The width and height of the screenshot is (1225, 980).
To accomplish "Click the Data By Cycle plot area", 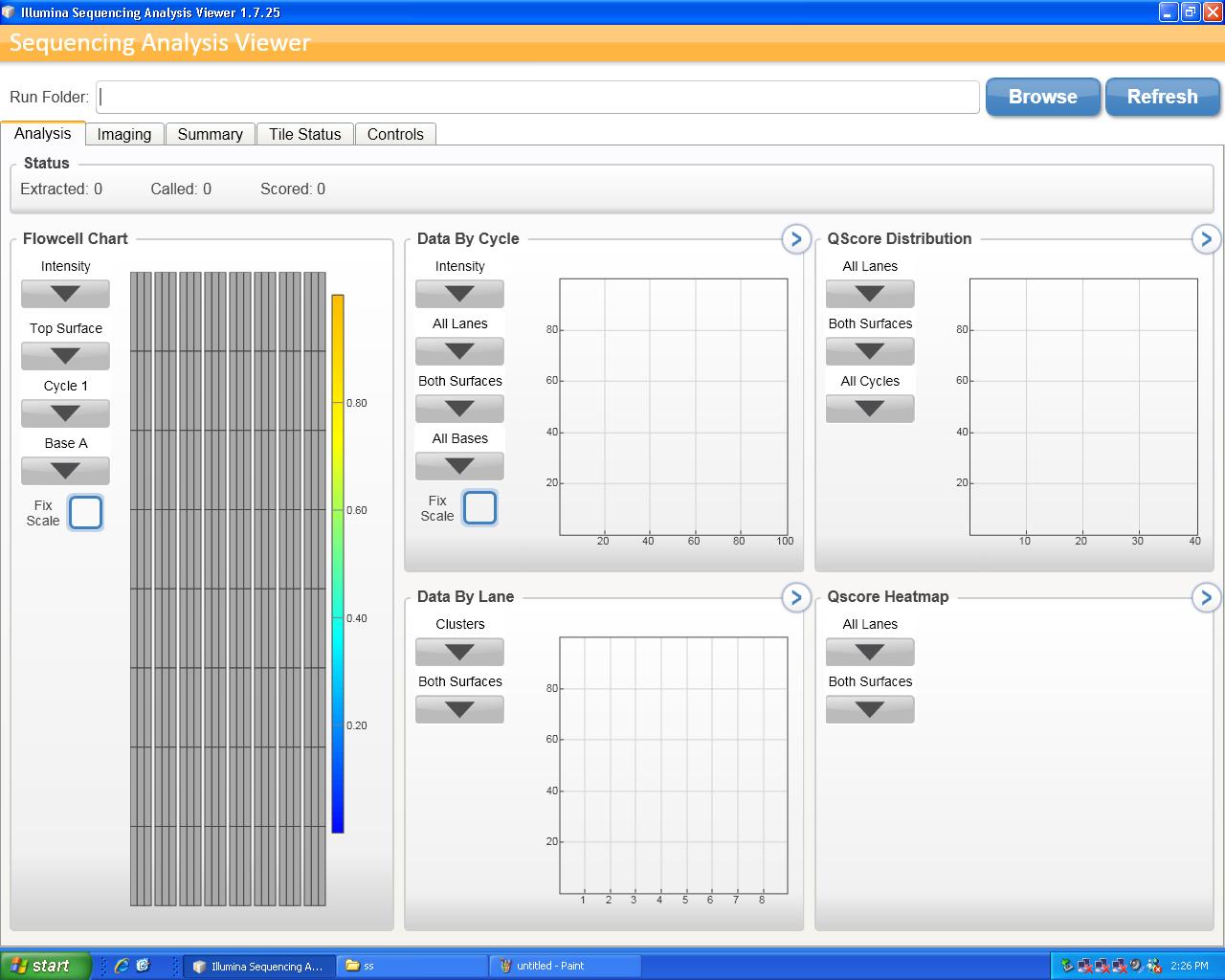I will point(674,407).
